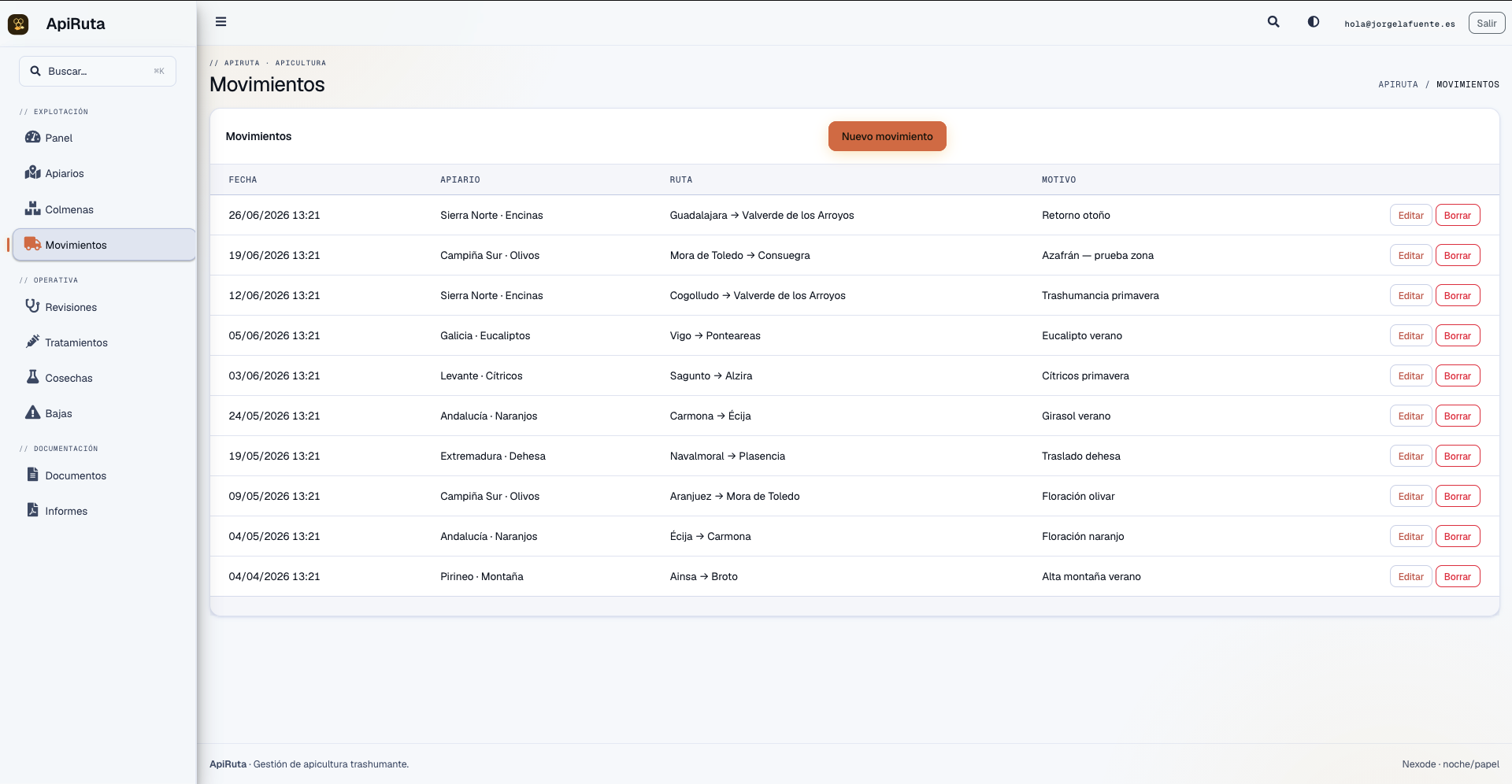Click the APIRUTA breadcrumb link

click(x=1398, y=84)
